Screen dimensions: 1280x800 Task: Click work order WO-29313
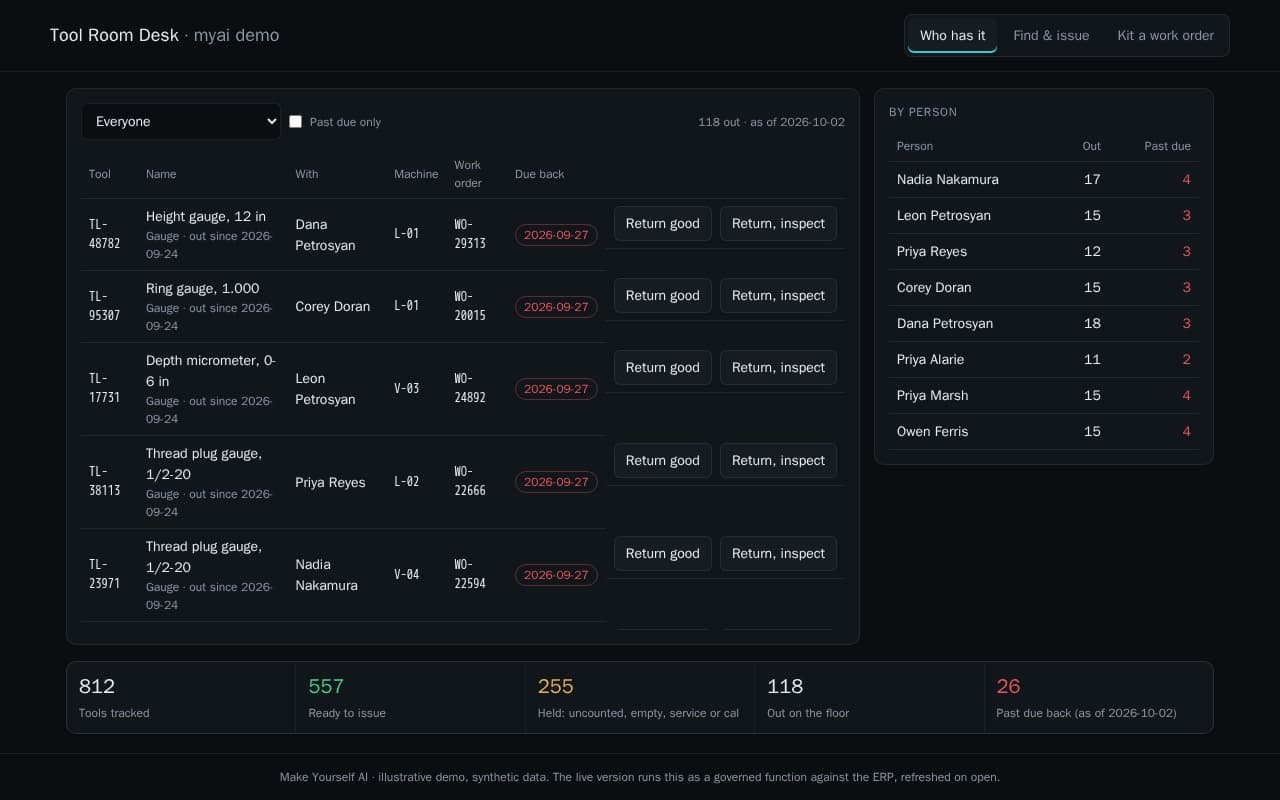tap(470, 234)
